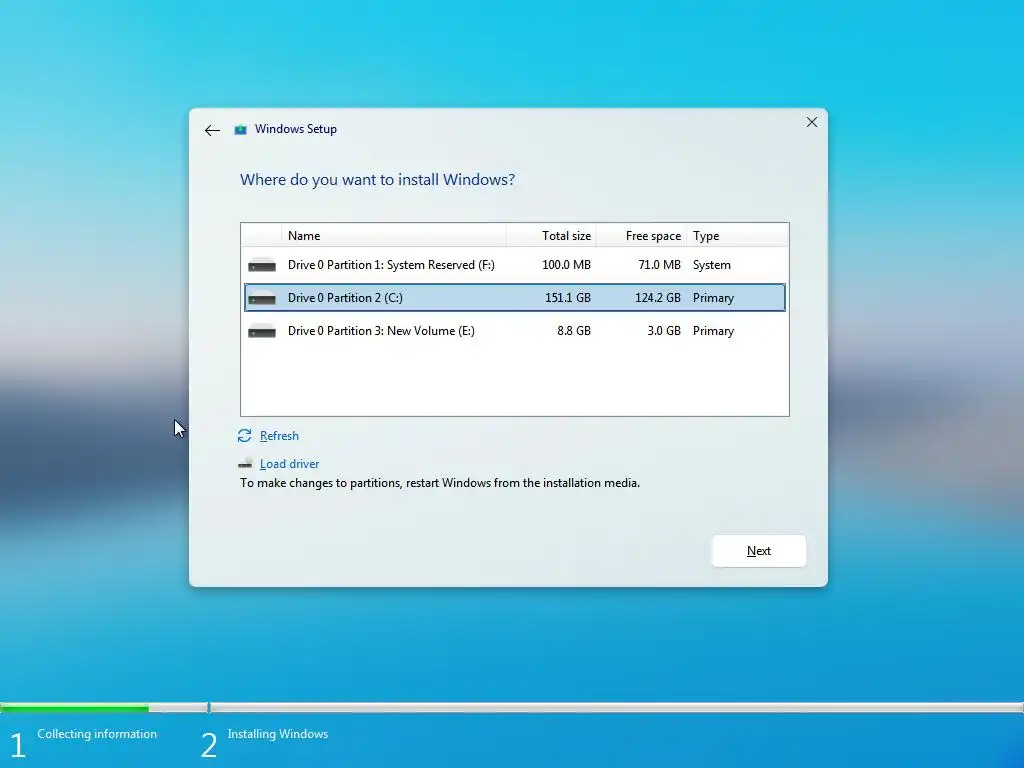
Task: Select Drive 0 Partition 1: System Reserved (F:)
Action: [515, 264]
